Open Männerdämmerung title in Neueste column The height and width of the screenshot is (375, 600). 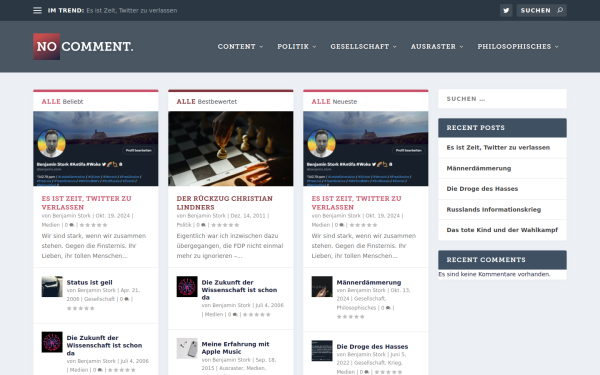pos(369,282)
